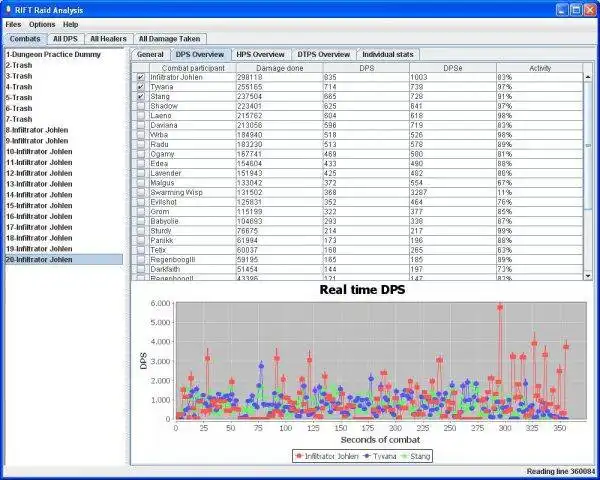The width and height of the screenshot is (600, 480).
Task: Open the Options menu
Action: pos(42,24)
